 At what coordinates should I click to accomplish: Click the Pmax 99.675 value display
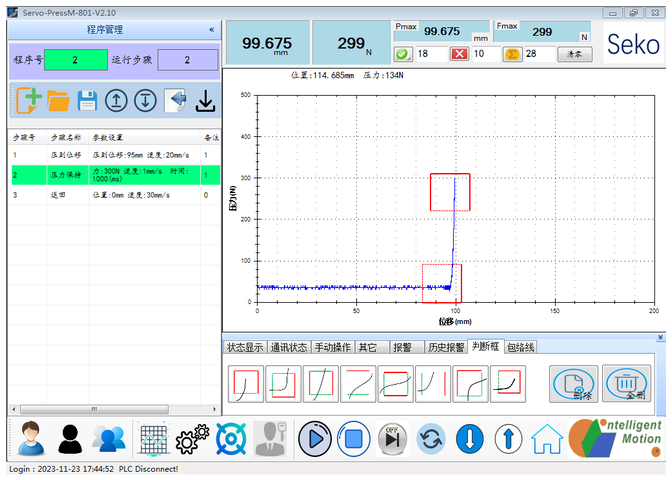442,31
